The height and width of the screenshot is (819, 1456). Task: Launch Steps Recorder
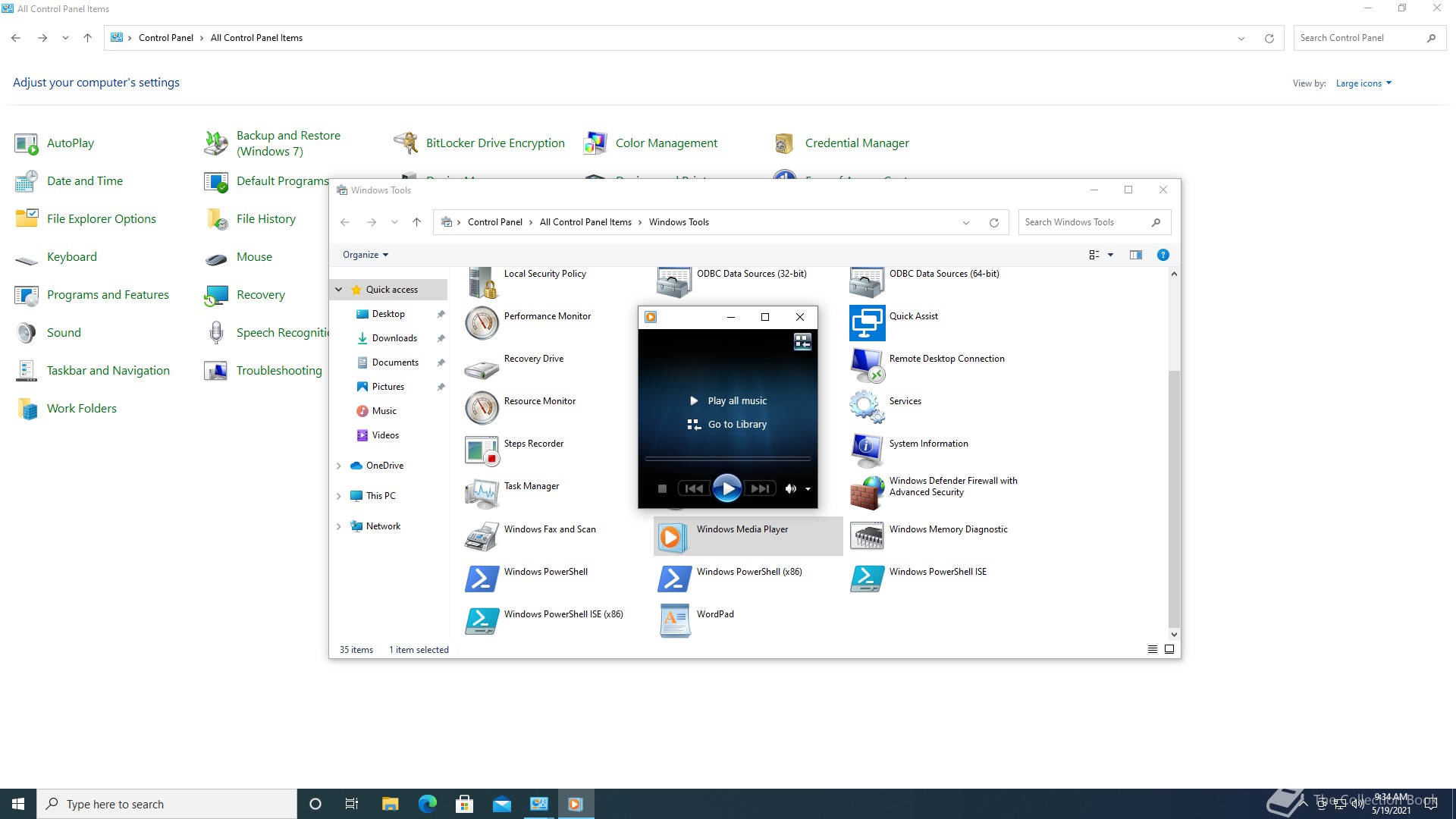point(516,450)
